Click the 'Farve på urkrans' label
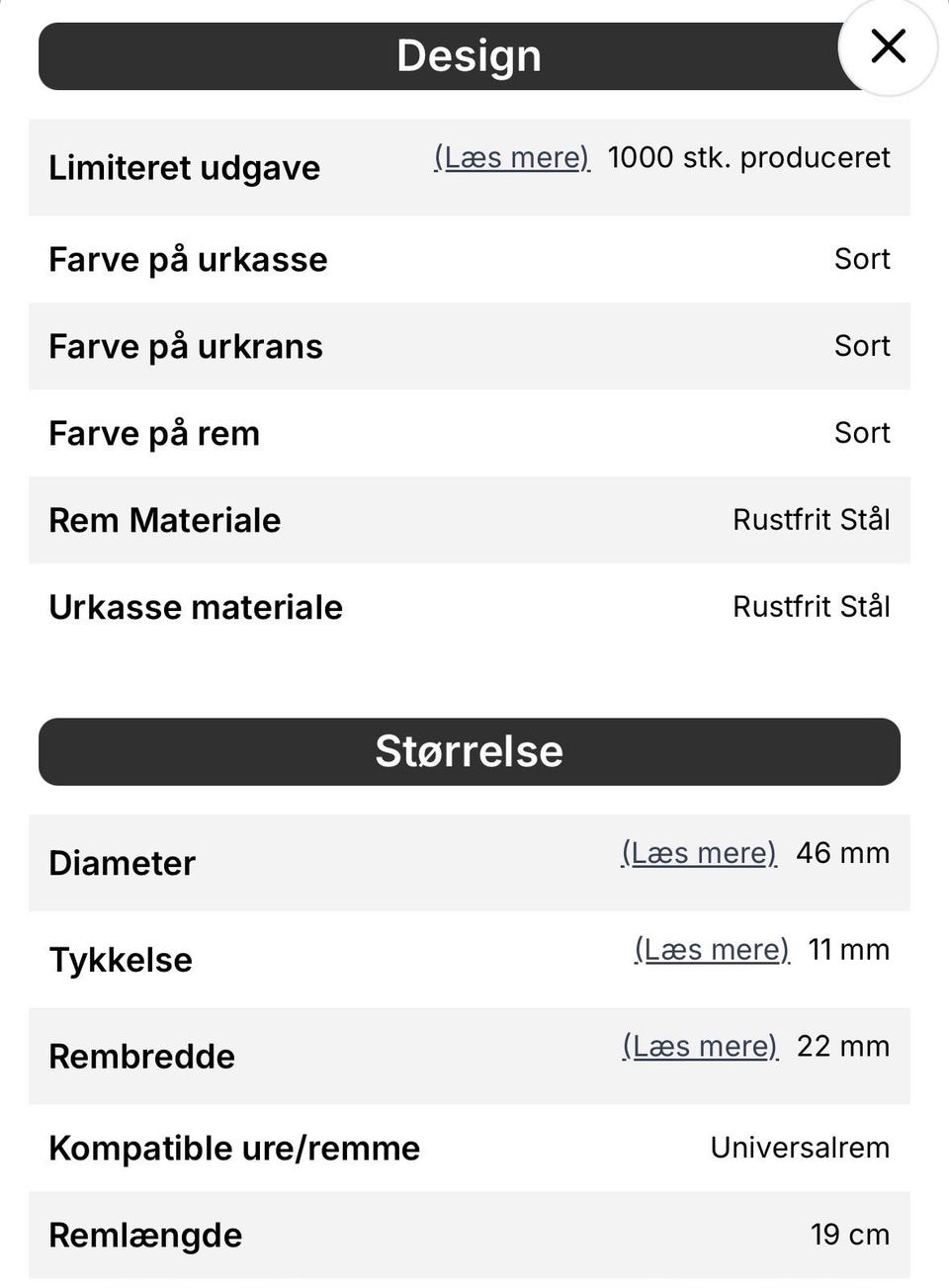 tap(186, 347)
